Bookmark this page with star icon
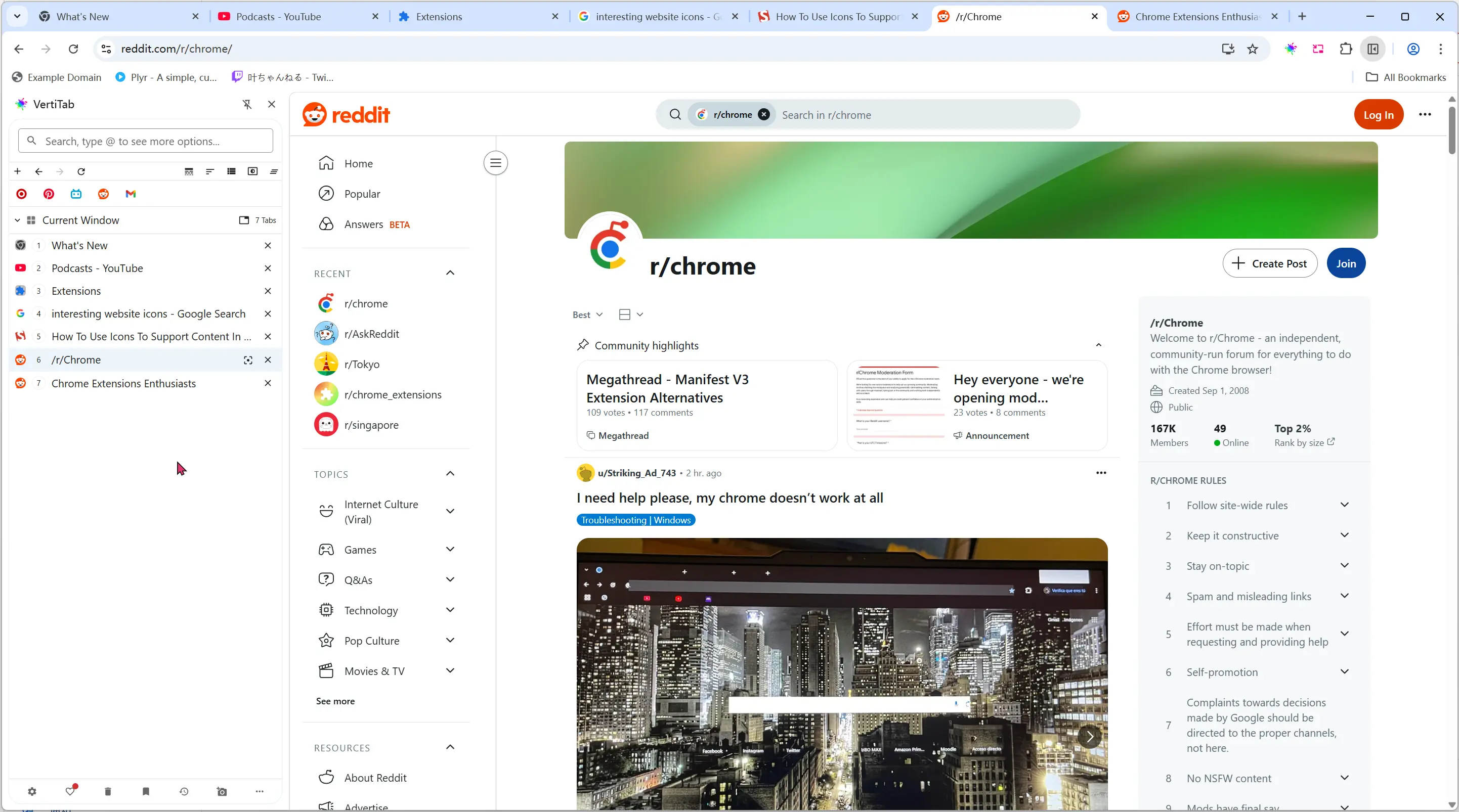Image resolution: width=1459 pixels, height=812 pixels. click(1252, 49)
